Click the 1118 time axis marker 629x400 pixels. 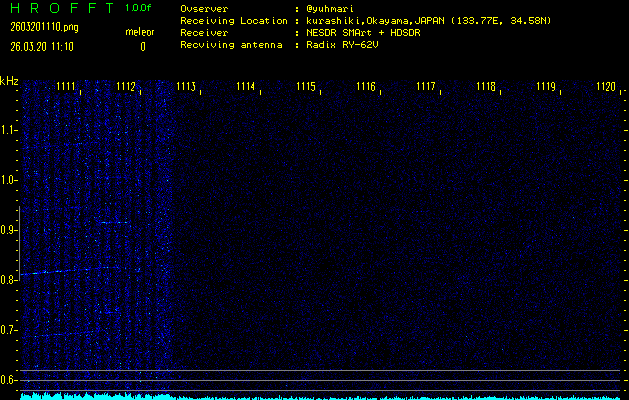486,86
